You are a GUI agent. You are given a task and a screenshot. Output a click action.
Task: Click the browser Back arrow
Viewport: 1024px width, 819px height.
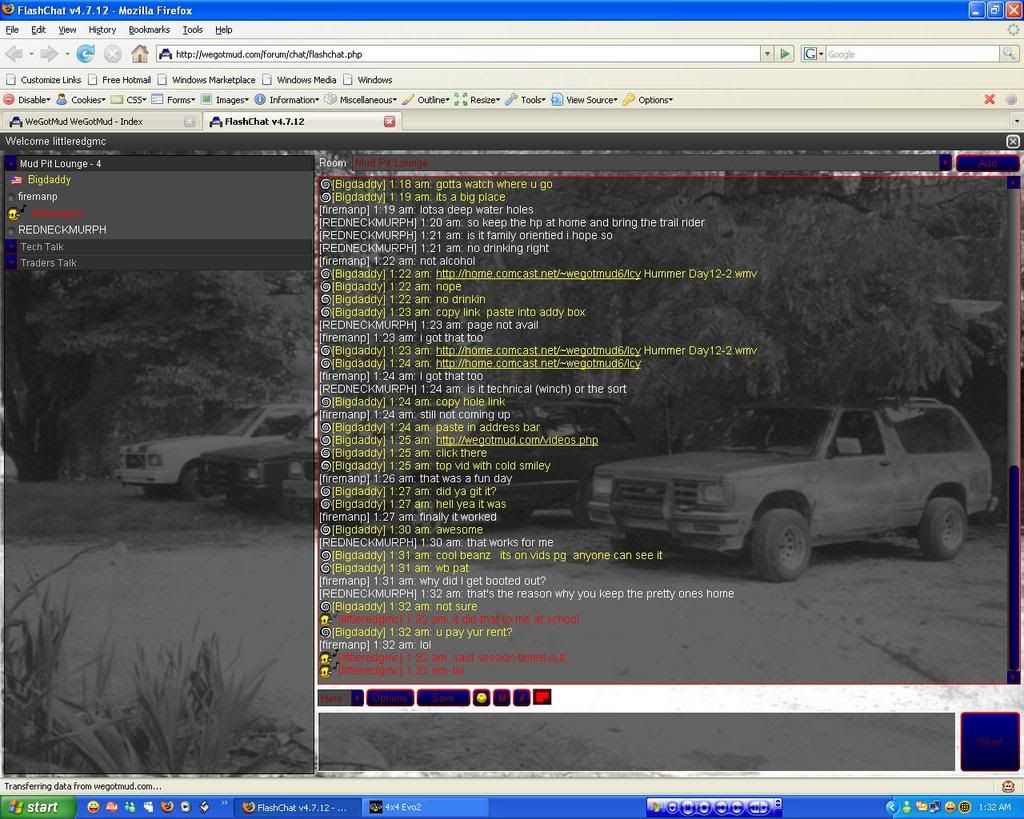14,54
